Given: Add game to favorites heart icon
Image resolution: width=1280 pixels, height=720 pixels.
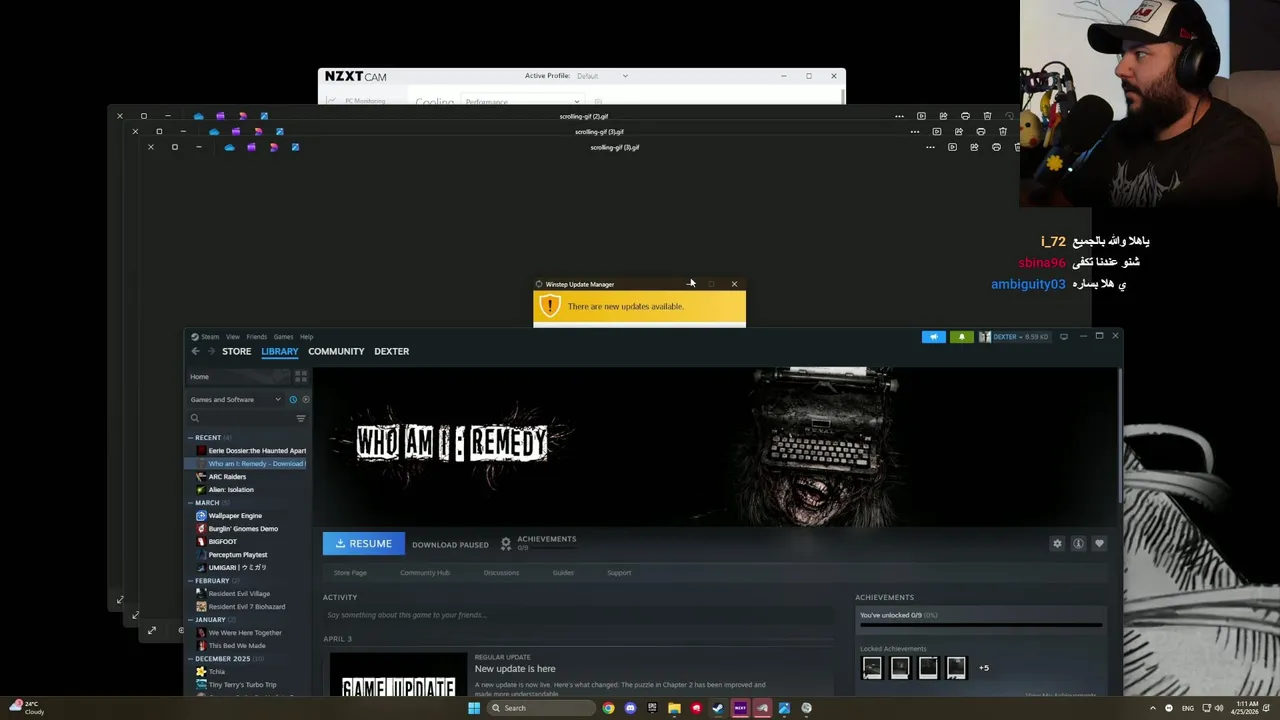Looking at the screenshot, I should (1099, 543).
